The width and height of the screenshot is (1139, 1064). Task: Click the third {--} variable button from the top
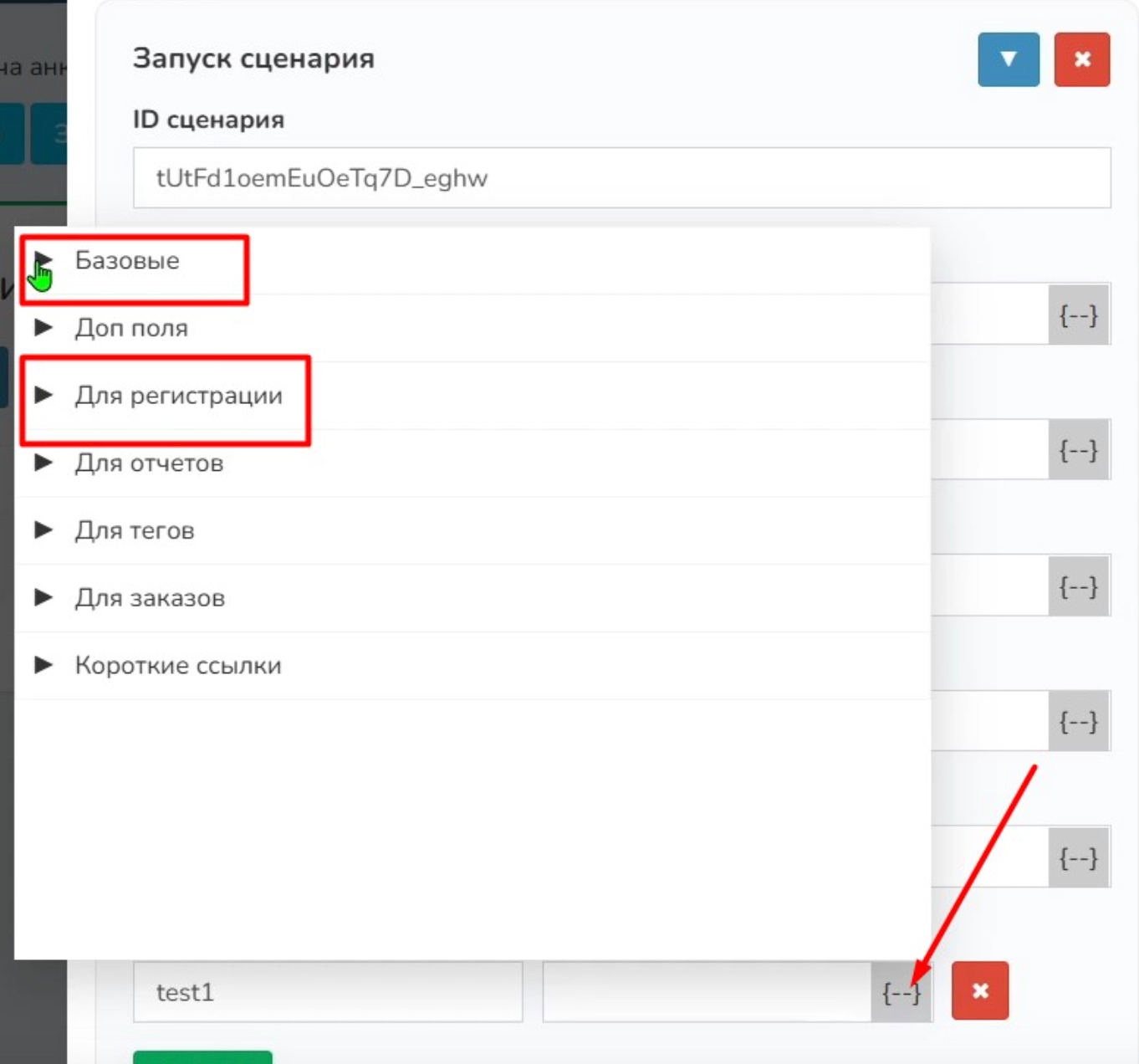pyautogui.click(x=1078, y=586)
